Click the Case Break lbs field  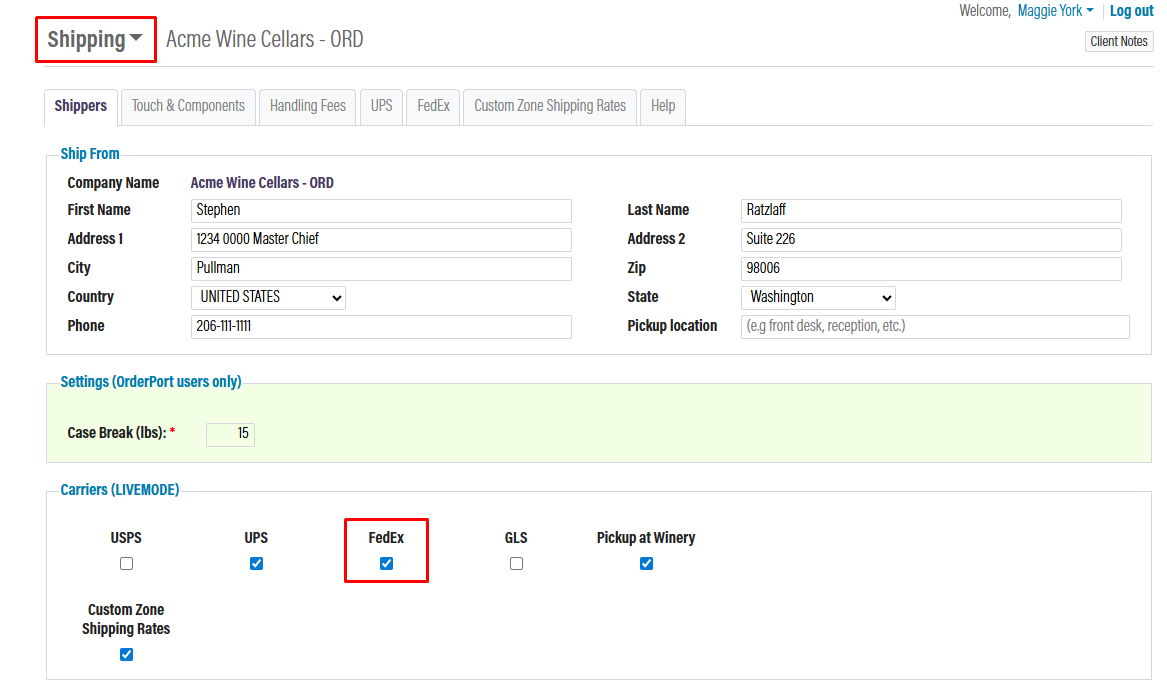(230, 434)
